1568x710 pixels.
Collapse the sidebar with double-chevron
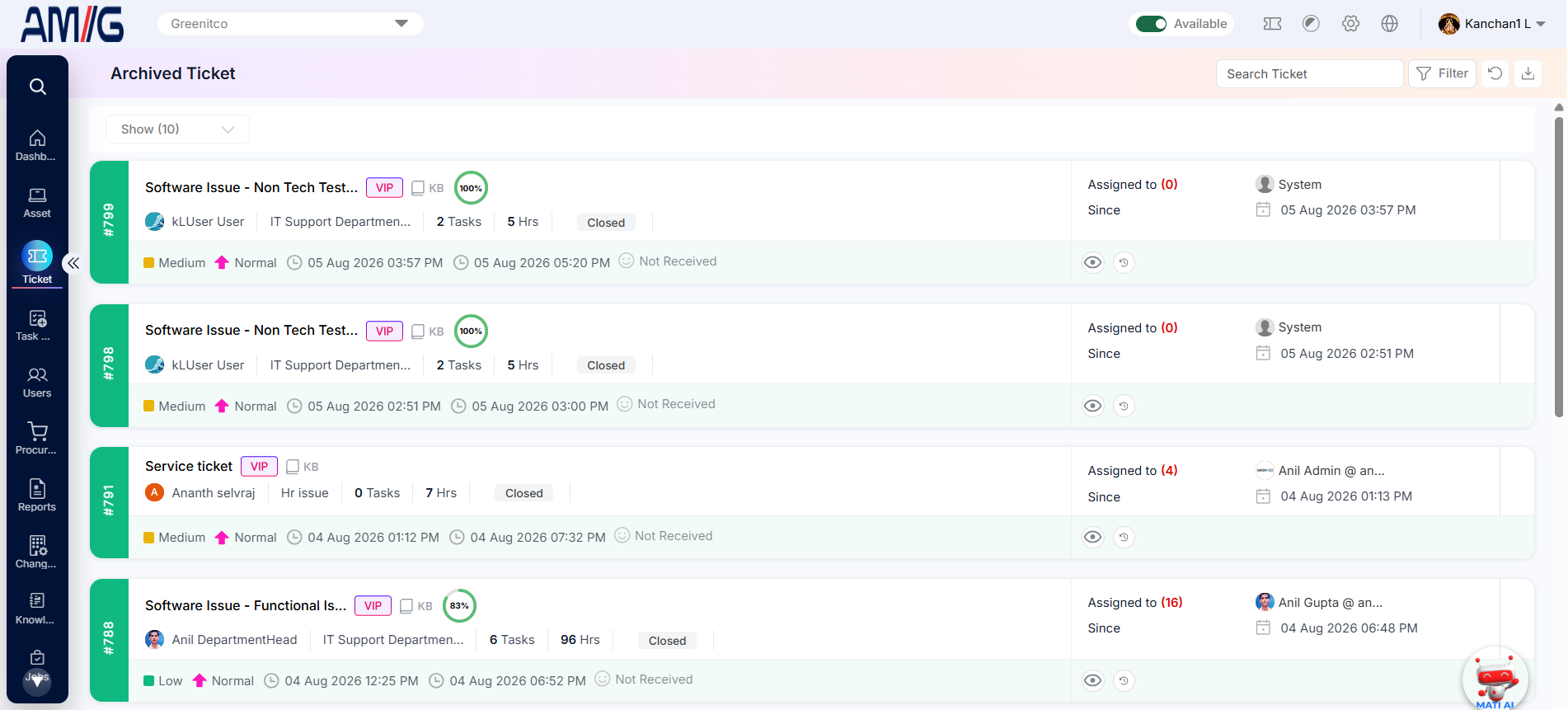point(73,263)
